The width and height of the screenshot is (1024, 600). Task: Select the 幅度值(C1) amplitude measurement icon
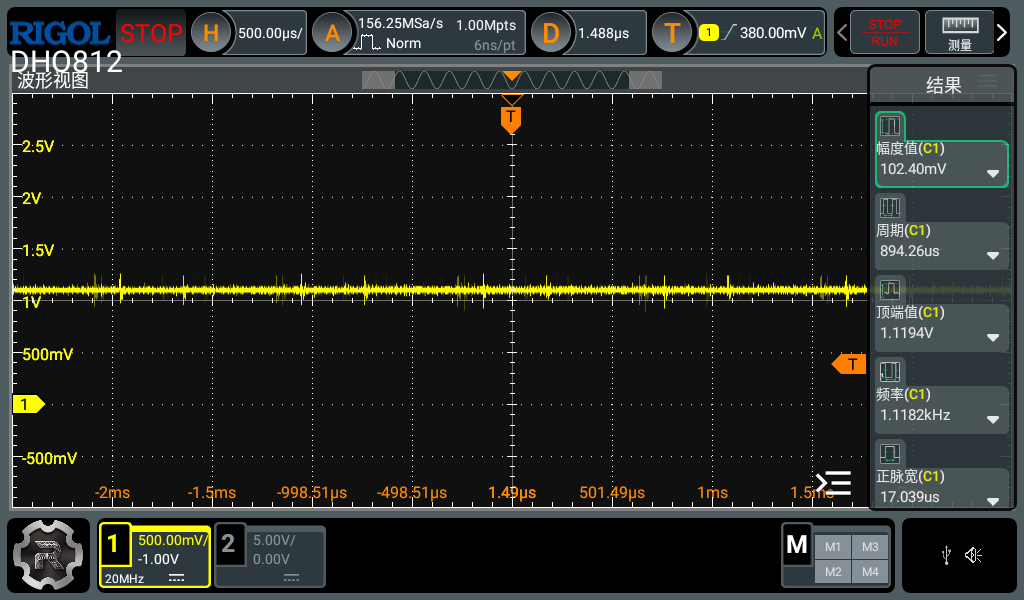889,125
